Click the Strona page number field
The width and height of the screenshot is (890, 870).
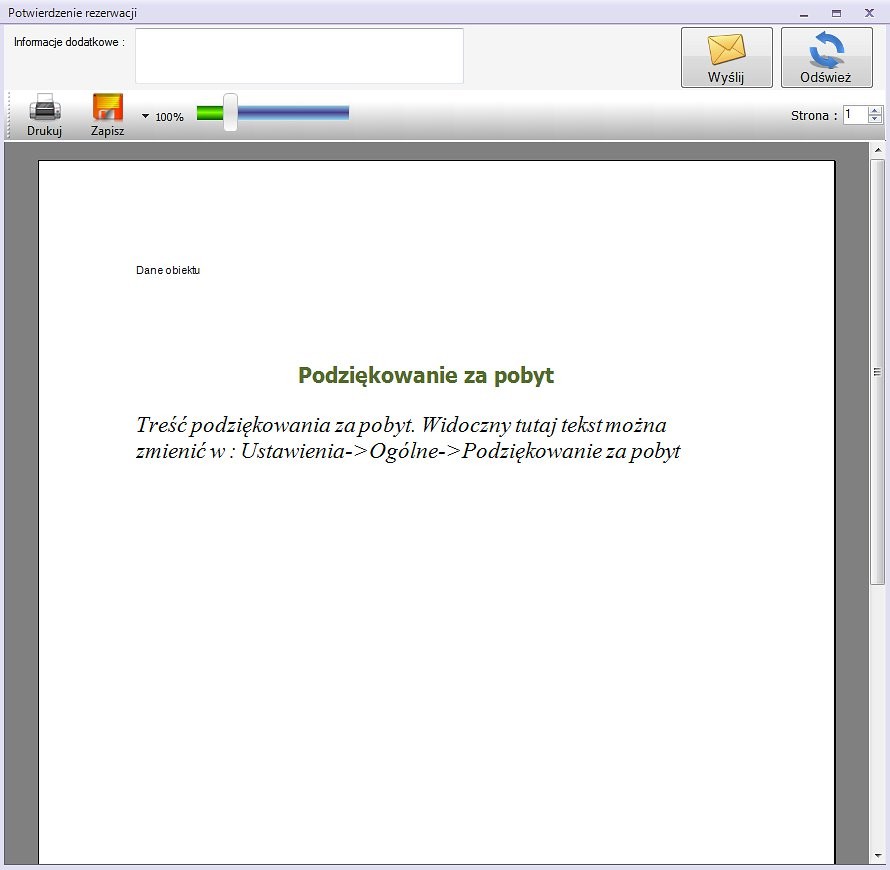pyautogui.click(x=855, y=115)
